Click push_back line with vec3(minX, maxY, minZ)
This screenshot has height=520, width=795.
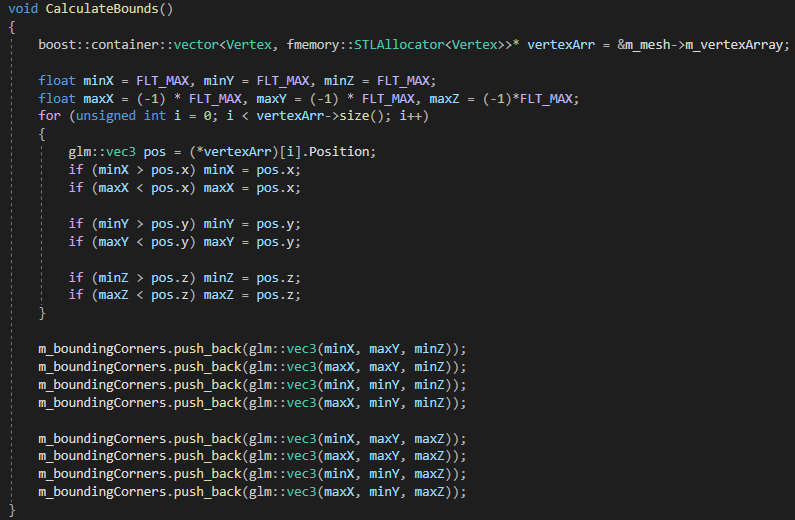(252, 349)
